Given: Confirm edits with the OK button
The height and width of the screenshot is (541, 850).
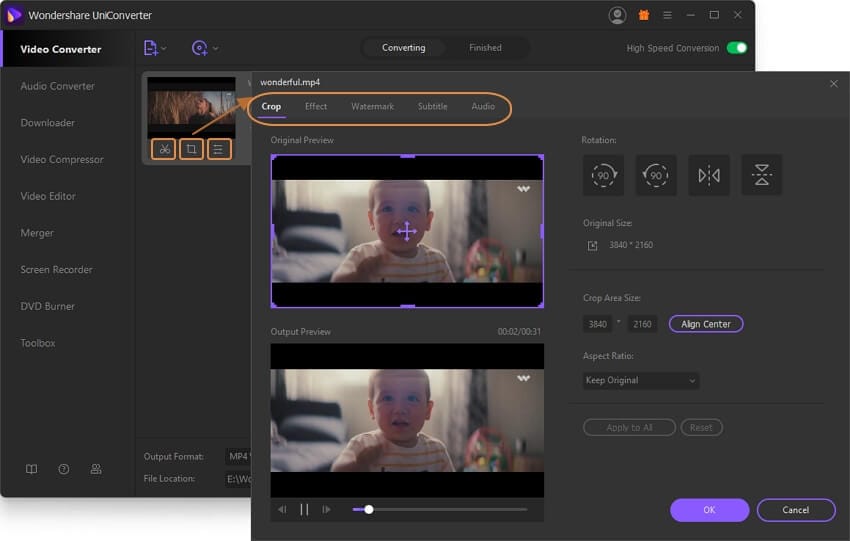Looking at the screenshot, I should [710, 510].
